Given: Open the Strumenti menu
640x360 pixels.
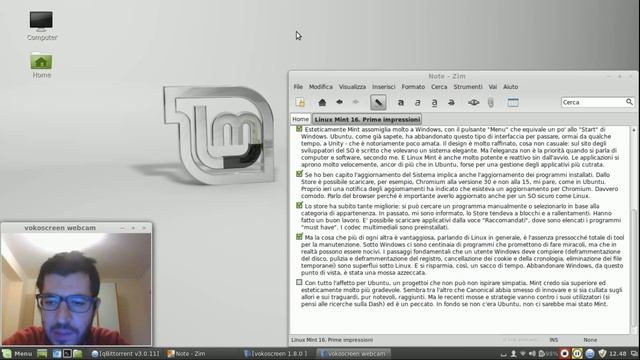Looking at the screenshot, I should point(468,87).
